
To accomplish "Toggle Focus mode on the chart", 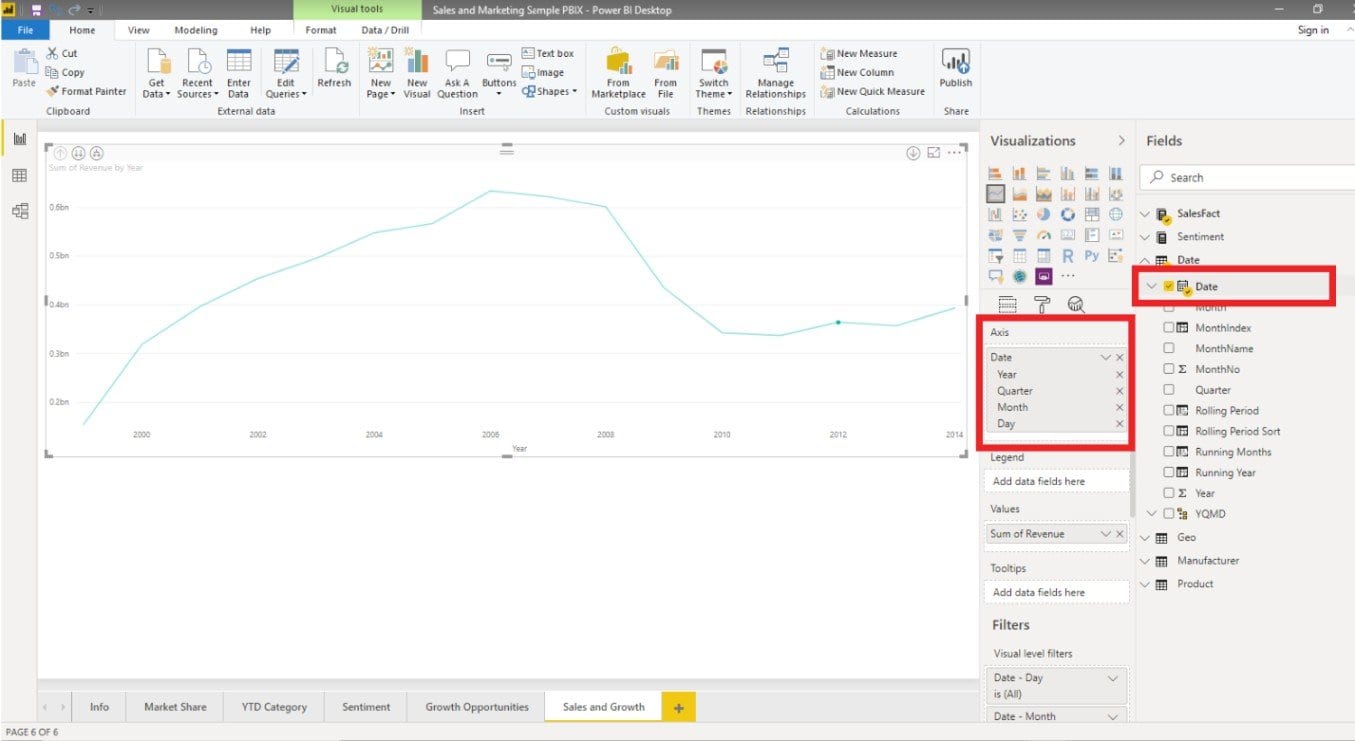I will (x=933, y=153).
